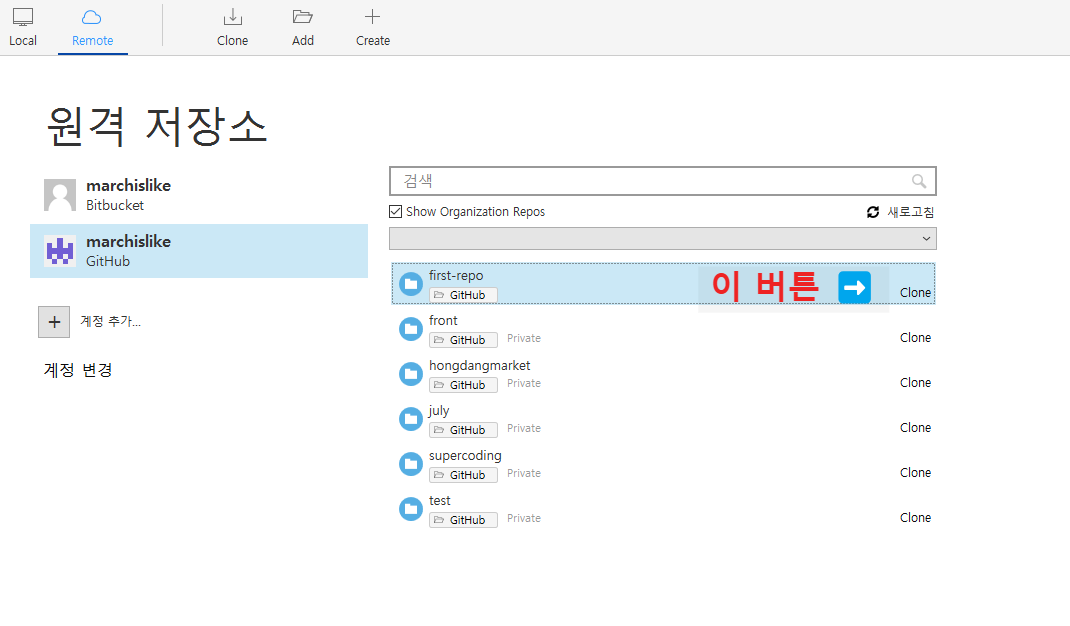
Task: Select the marchislike Bitbucket account
Action: click(x=199, y=195)
